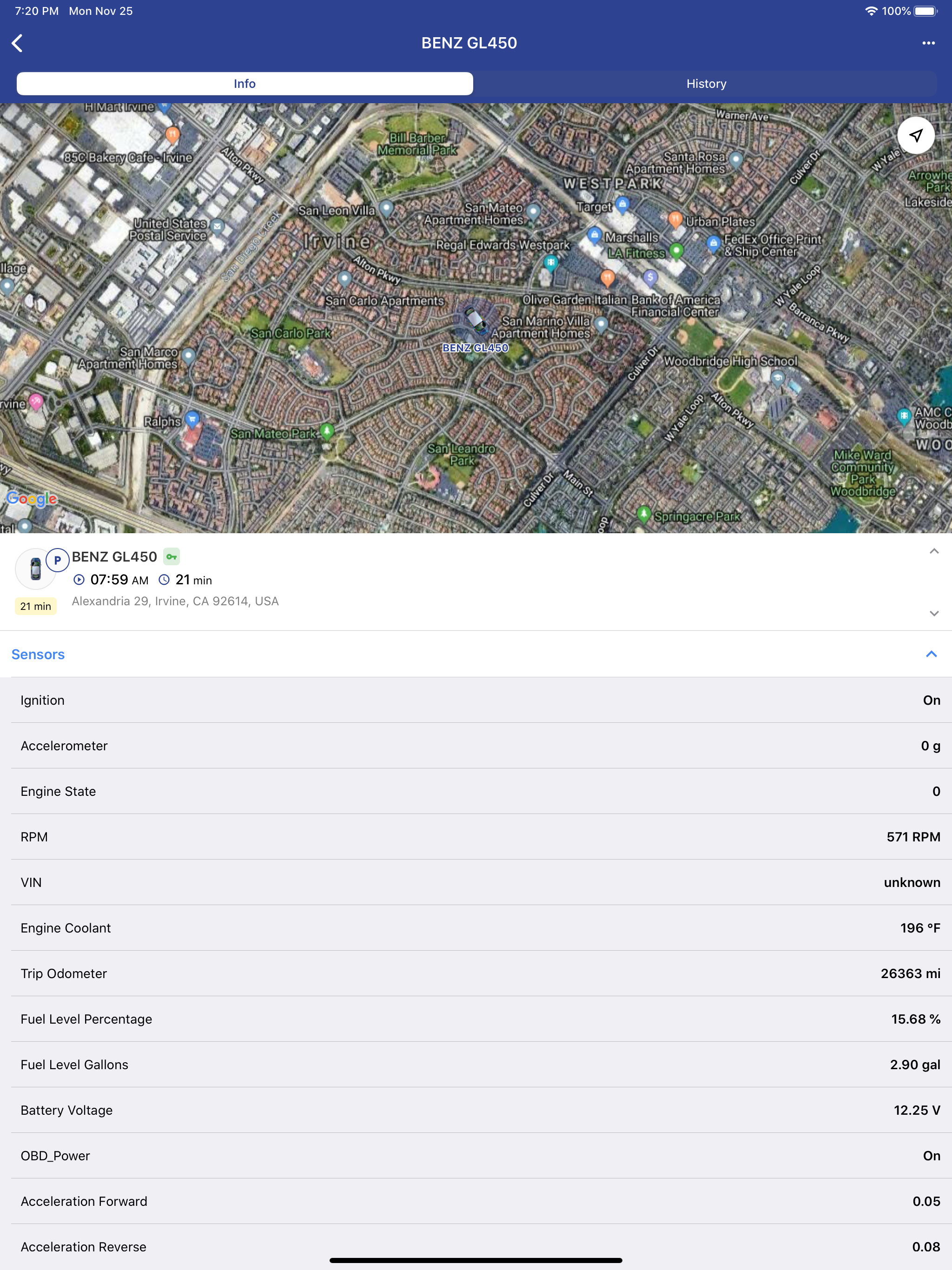Tap the San Mateo Apartment Homes pin

(x=534, y=212)
